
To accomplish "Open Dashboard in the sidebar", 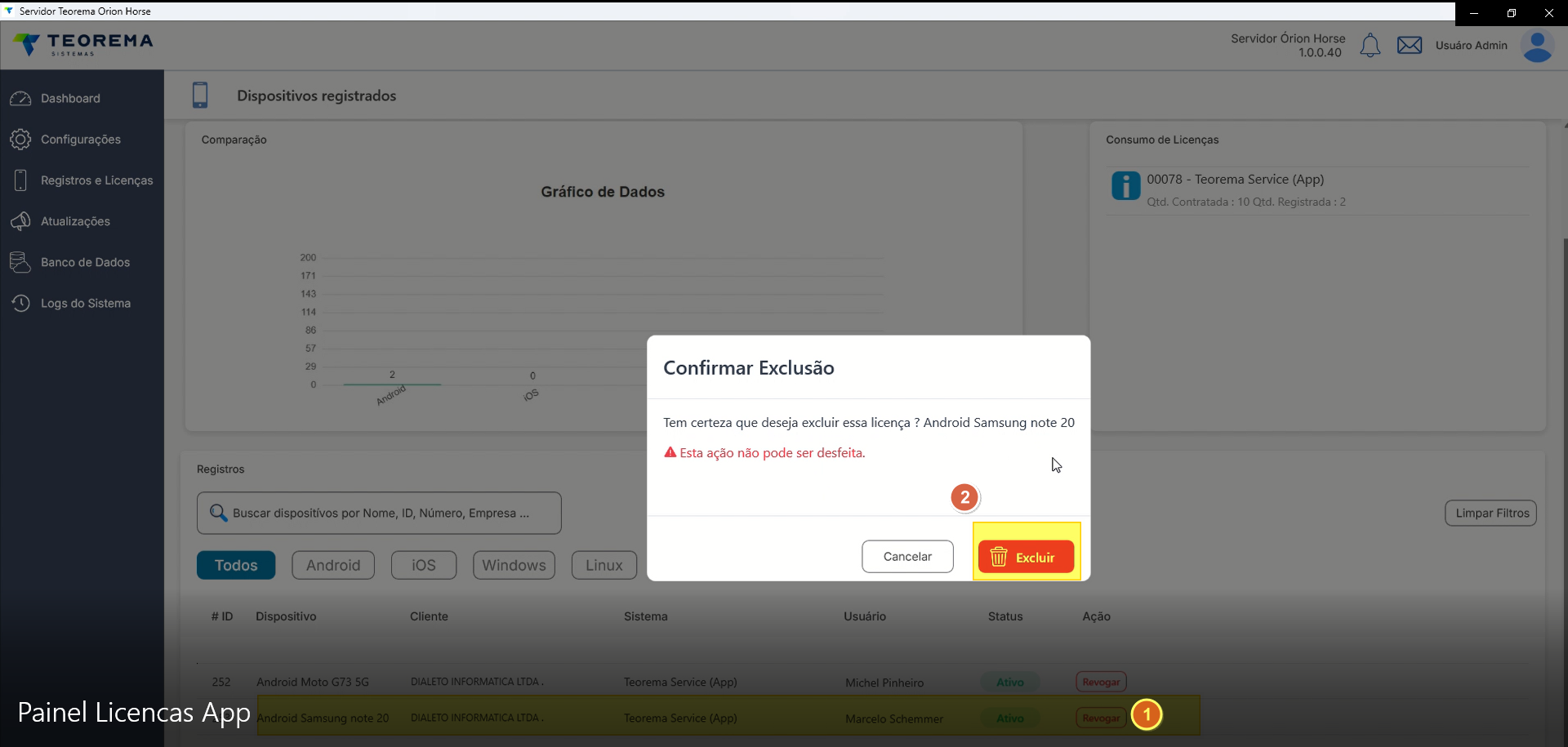I will coord(70,99).
